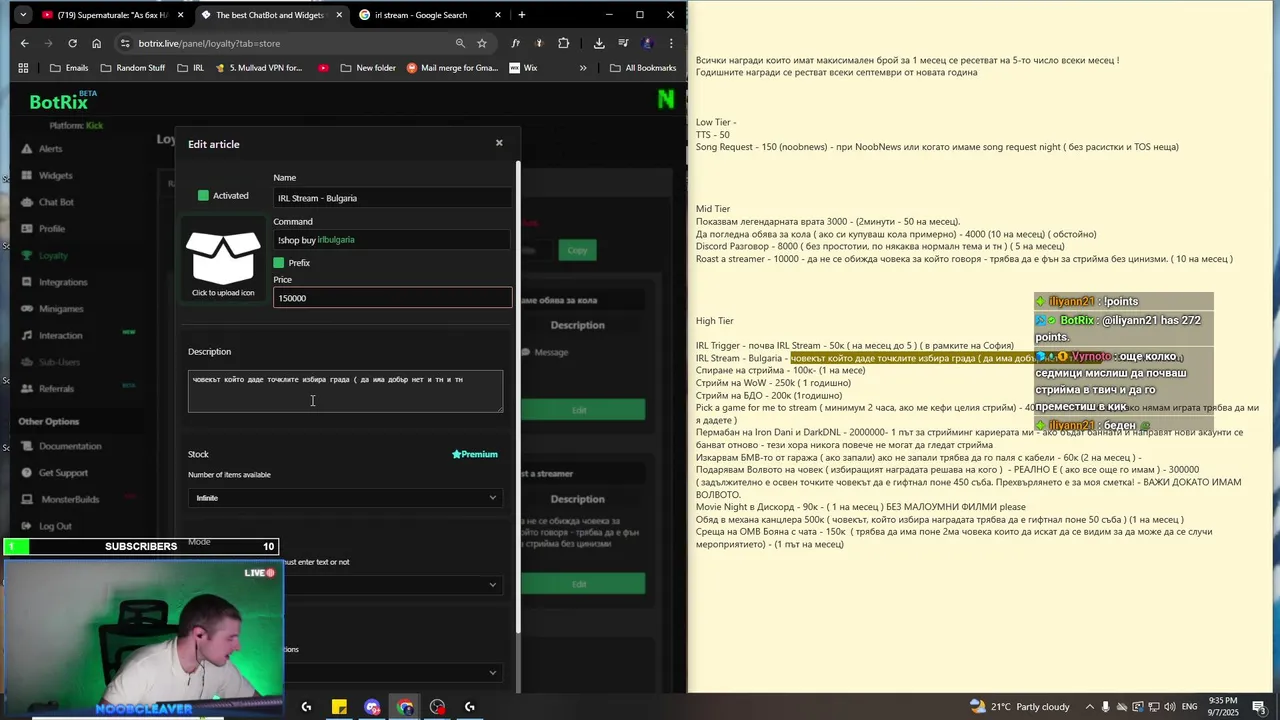Click the address bar URL botrix.live
The width and height of the screenshot is (1280, 720).
[210, 43]
